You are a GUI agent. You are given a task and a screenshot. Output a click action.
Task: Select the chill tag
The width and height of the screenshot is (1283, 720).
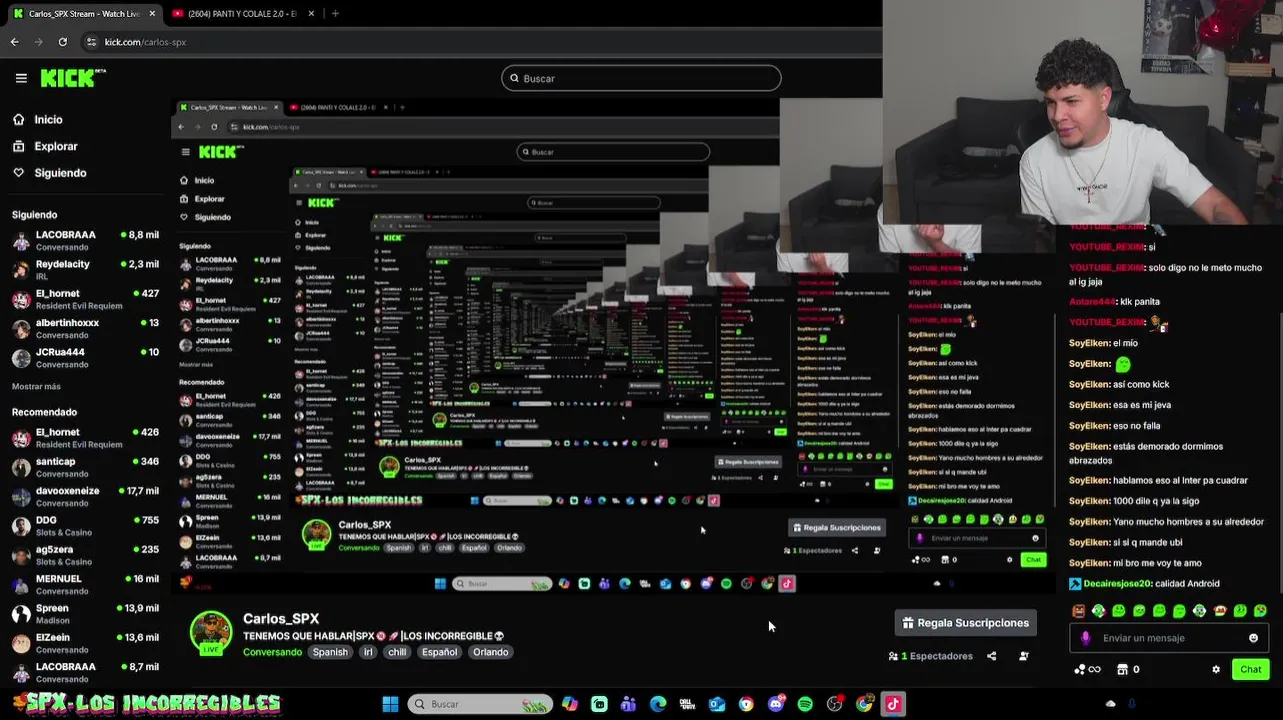tap(397, 652)
